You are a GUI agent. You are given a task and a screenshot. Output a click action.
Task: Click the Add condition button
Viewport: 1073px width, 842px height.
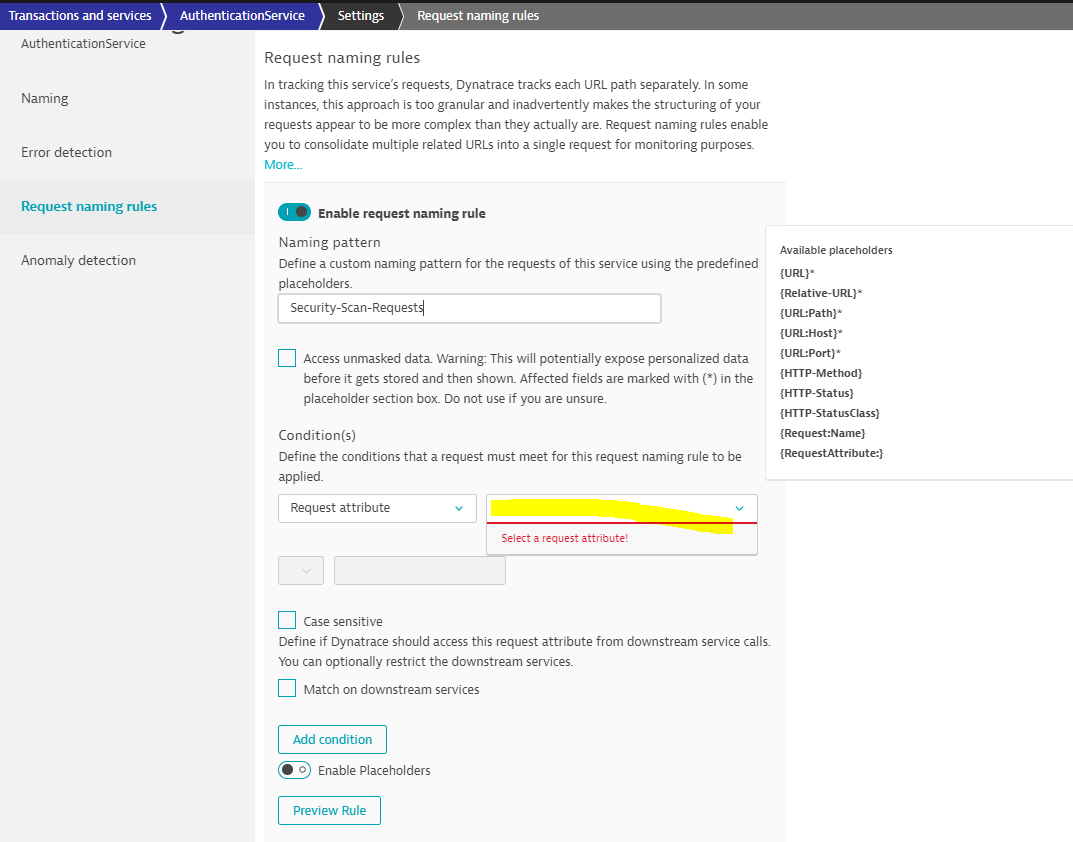click(x=332, y=740)
